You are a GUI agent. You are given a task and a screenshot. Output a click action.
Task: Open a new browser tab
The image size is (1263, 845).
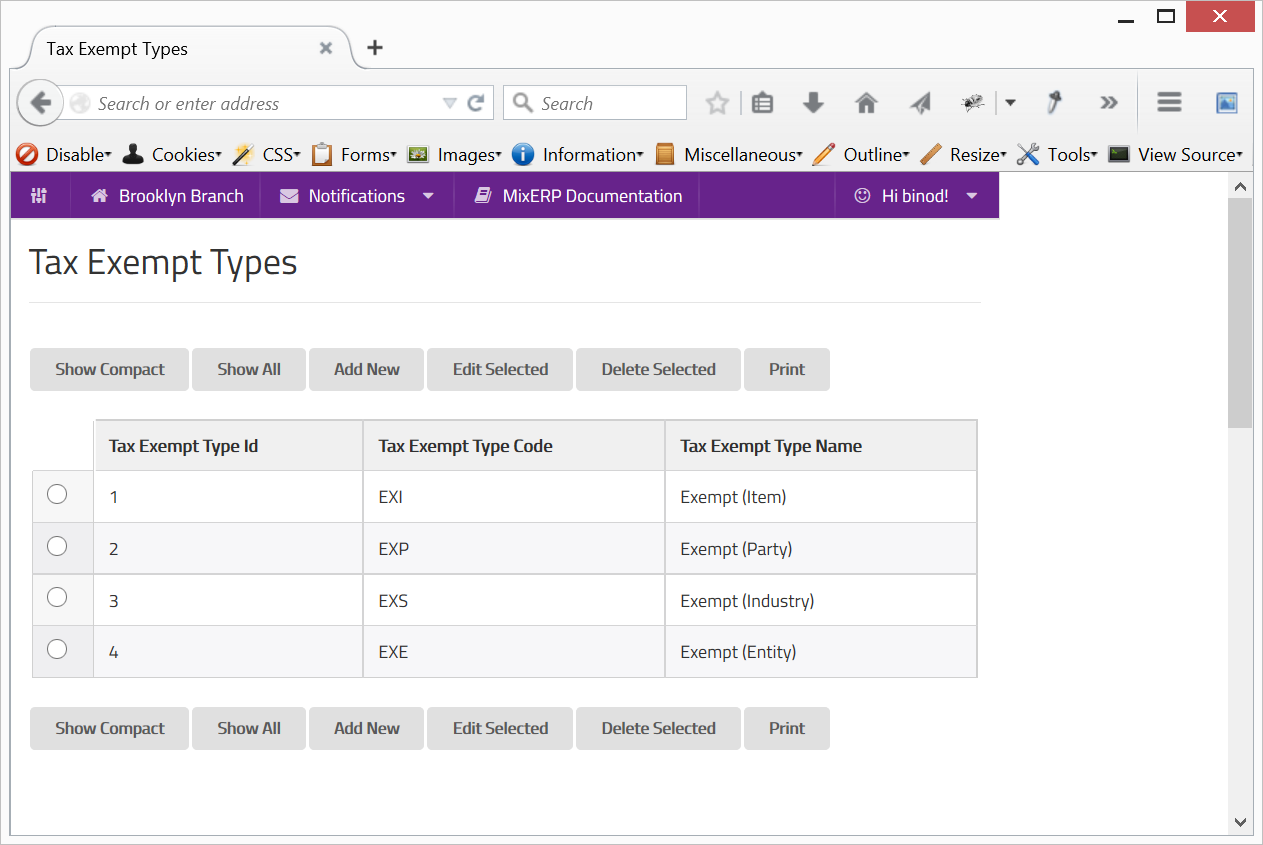pyautogui.click(x=375, y=48)
